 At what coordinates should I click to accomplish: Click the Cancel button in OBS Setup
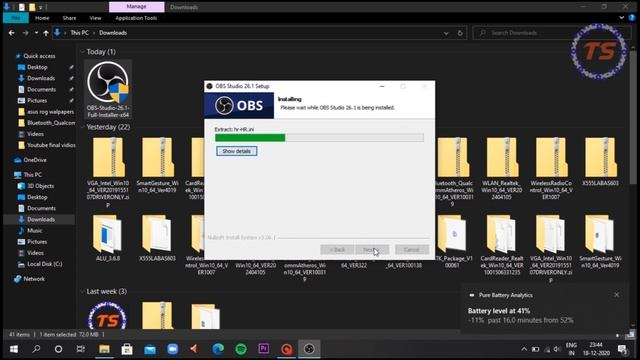tap(411, 249)
